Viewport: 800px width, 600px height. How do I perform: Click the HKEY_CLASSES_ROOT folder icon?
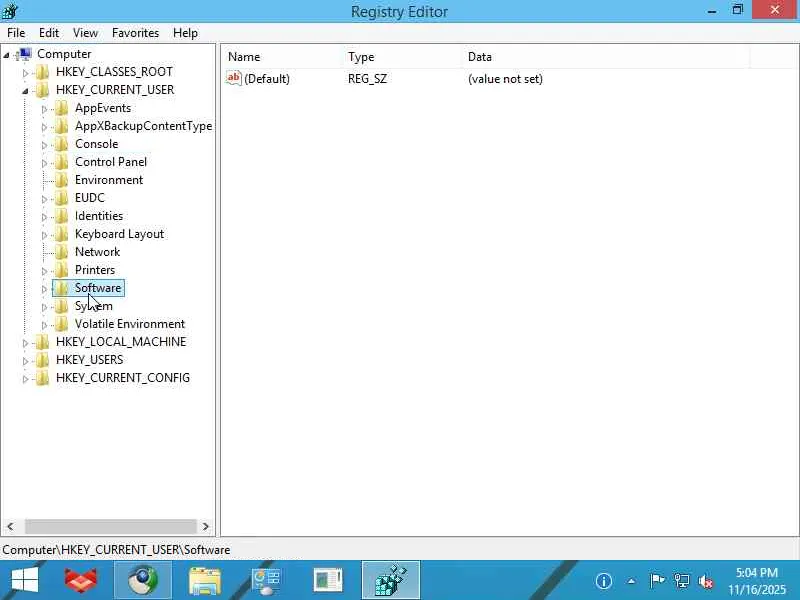(x=42, y=72)
